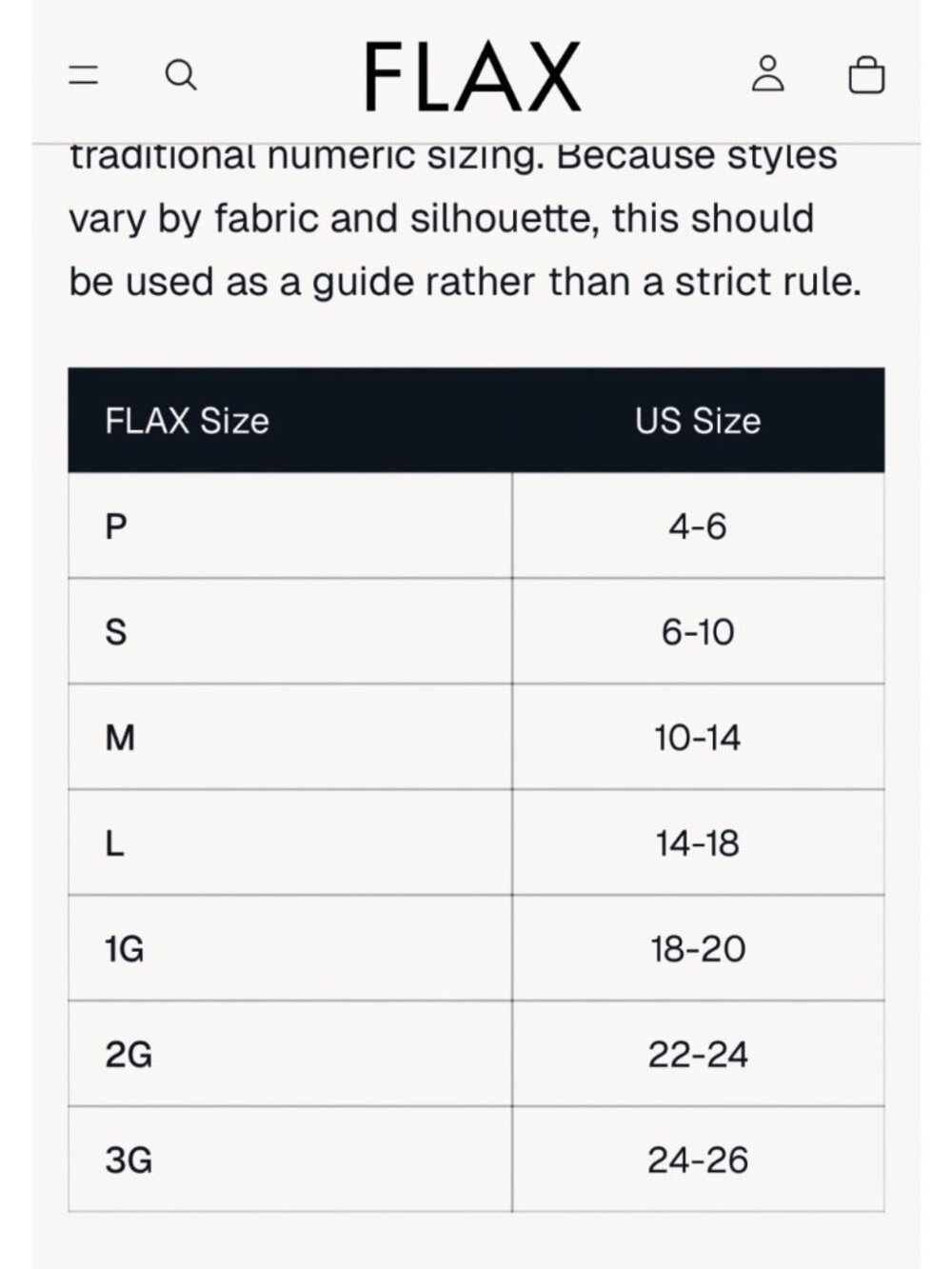The width and height of the screenshot is (952, 1269).
Task: Click the 4-6 US size cell
Action: point(698,525)
